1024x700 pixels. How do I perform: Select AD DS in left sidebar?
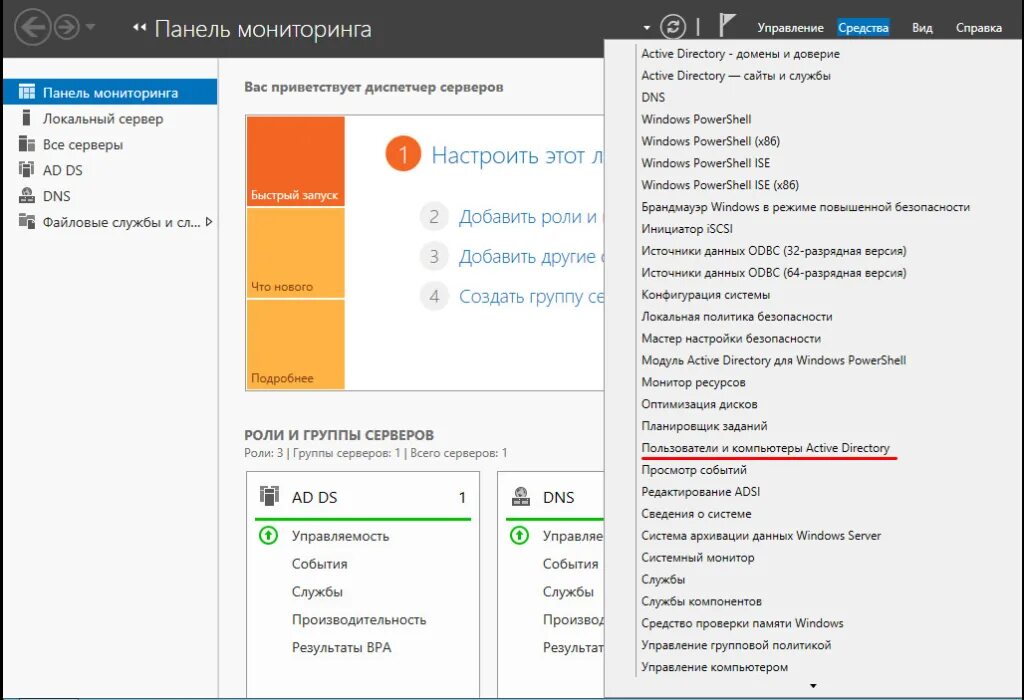coord(110,170)
